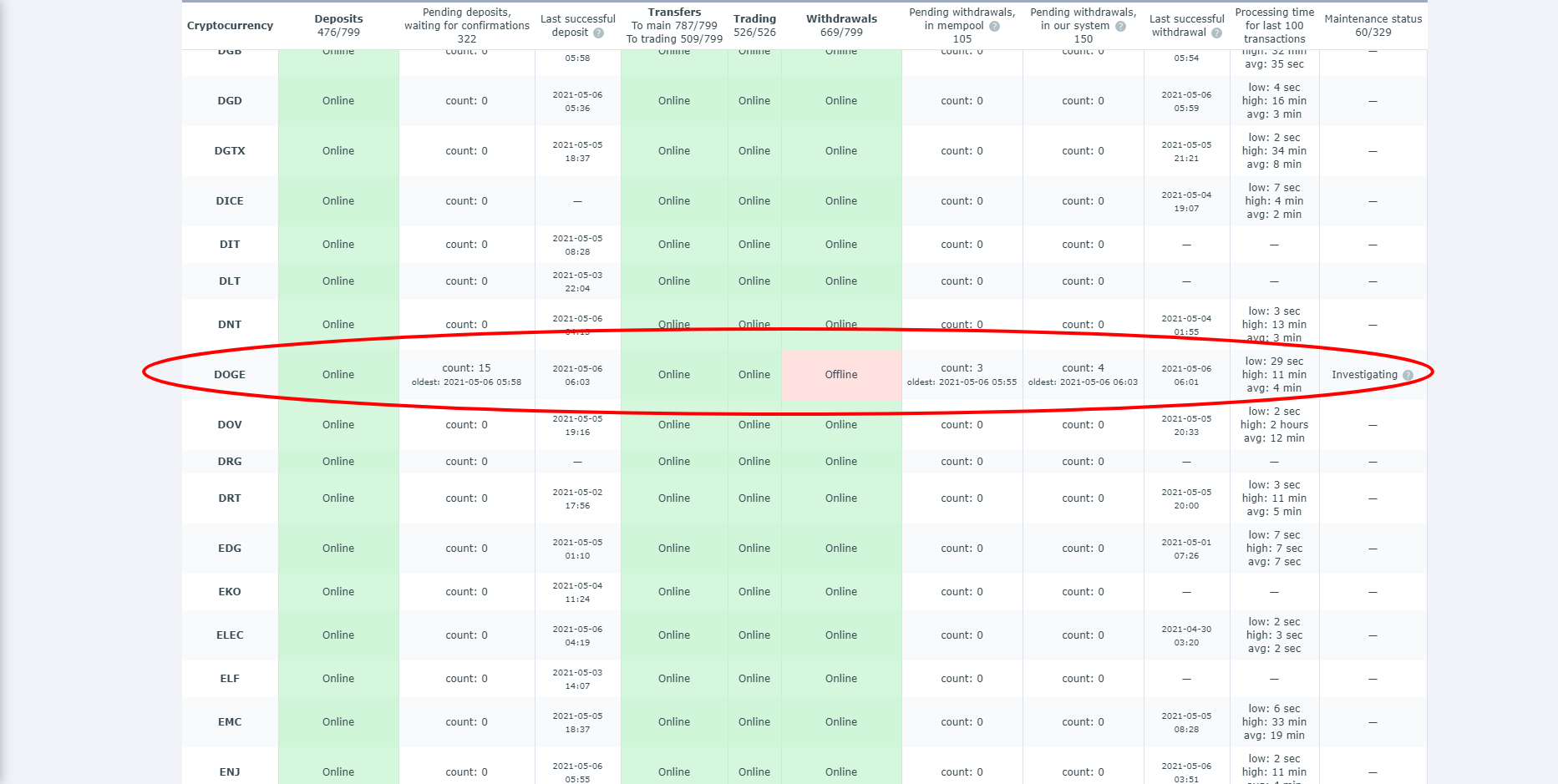Click the EKO ticker name
The width and height of the screenshot is (1558, 784).
coord(230,592)
